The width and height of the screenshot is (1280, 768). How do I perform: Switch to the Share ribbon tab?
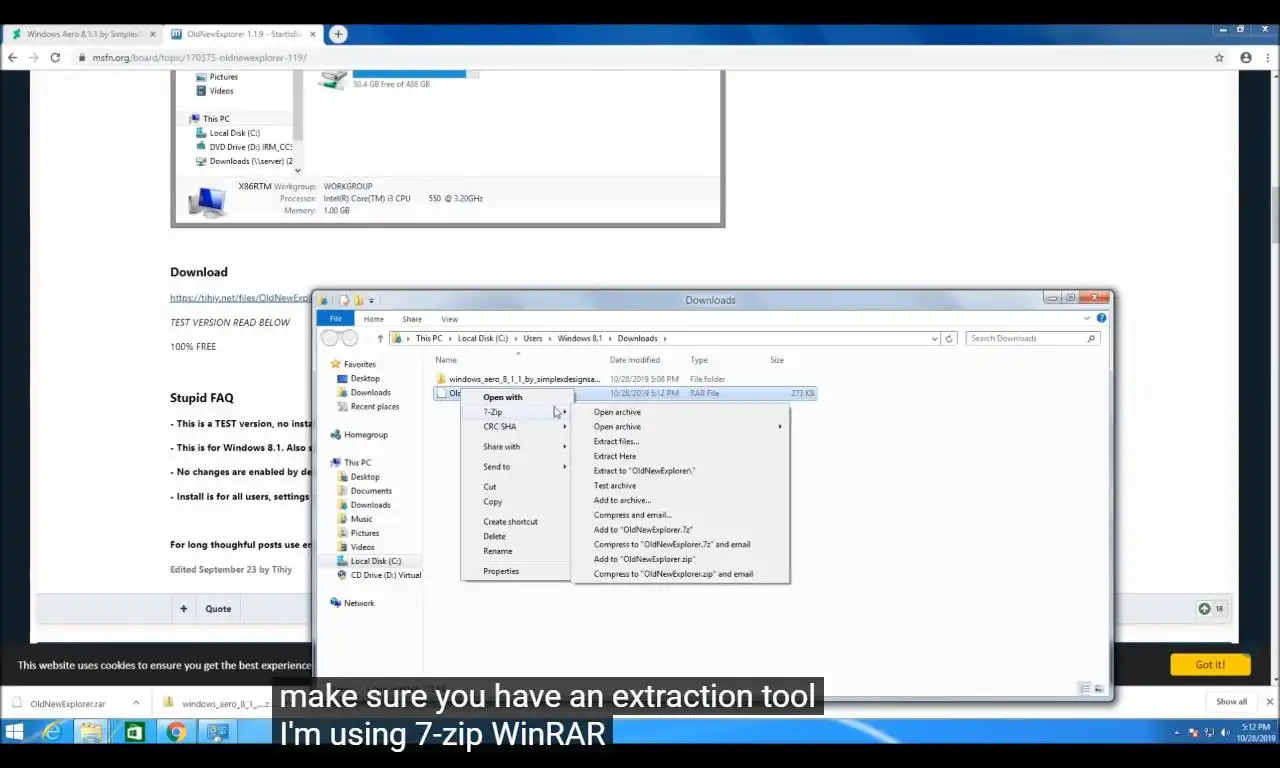pos(412,319)
